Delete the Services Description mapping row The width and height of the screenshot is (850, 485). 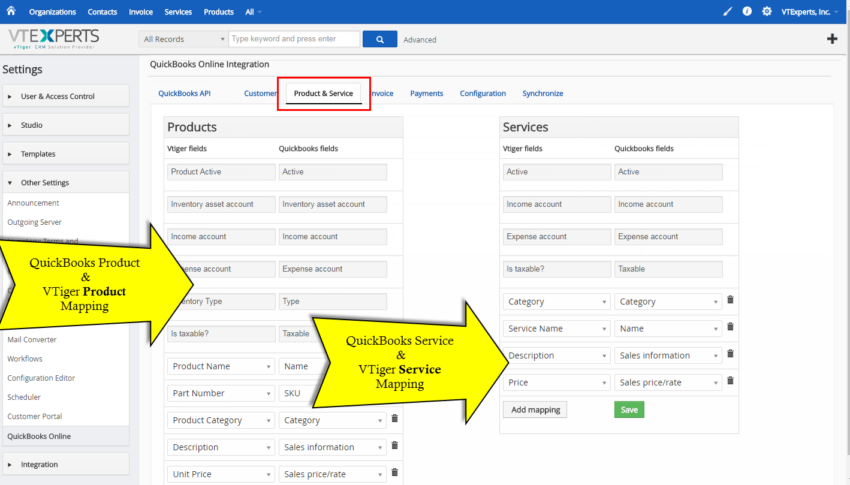pyautogui.click(x=730, y=354)
